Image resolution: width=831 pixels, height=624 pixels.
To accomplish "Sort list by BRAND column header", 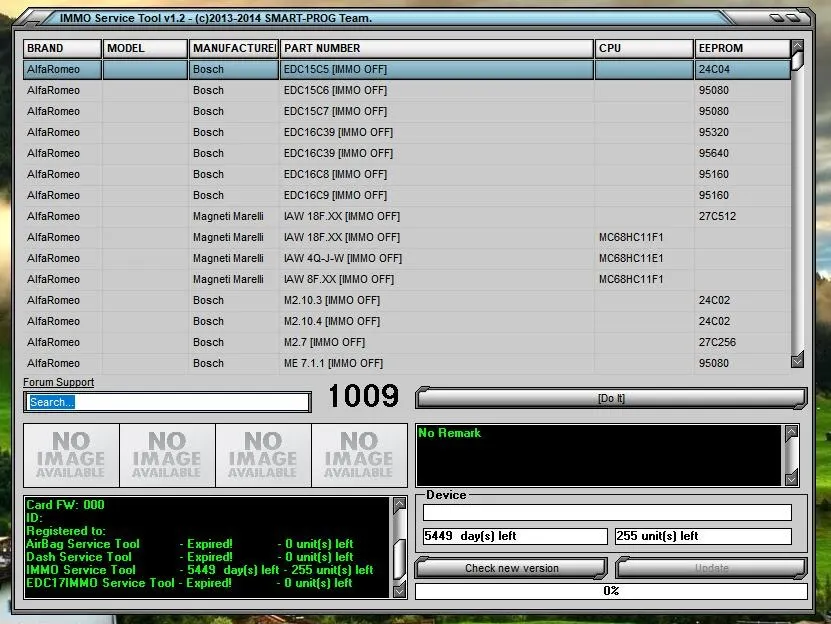I will [62, 48].
